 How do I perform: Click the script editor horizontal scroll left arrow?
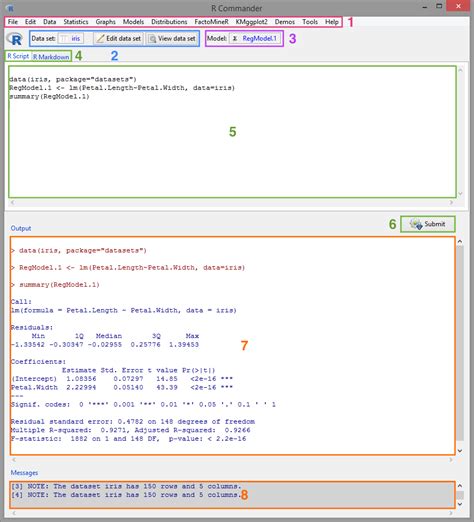12,202
